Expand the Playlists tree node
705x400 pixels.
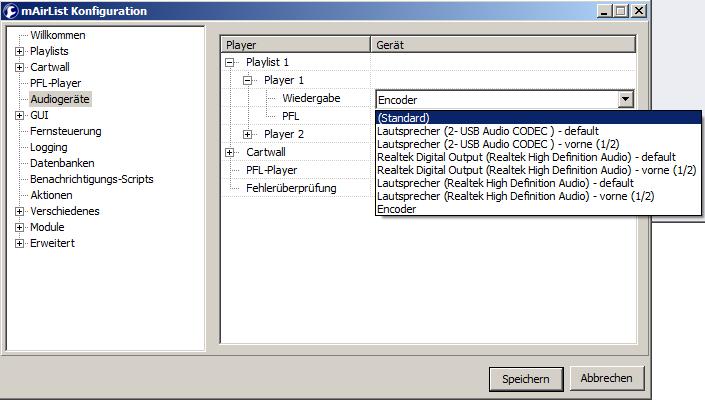(19, 51)
